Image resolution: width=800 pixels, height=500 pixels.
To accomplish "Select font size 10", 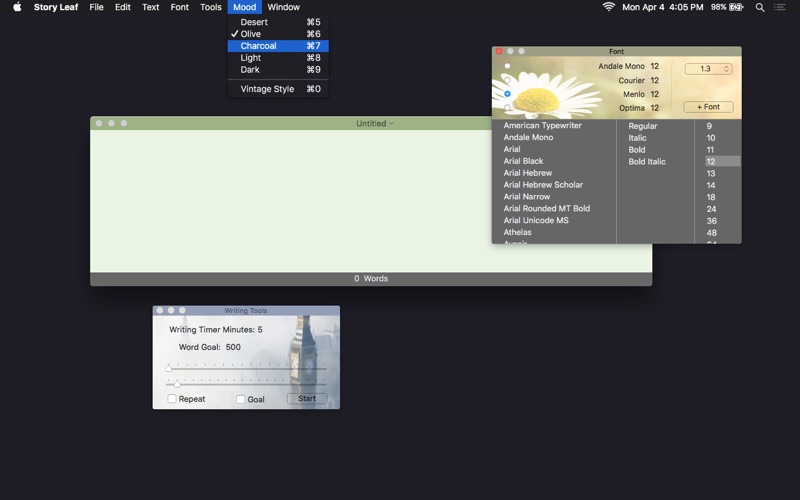I will (x=711, y=138).
